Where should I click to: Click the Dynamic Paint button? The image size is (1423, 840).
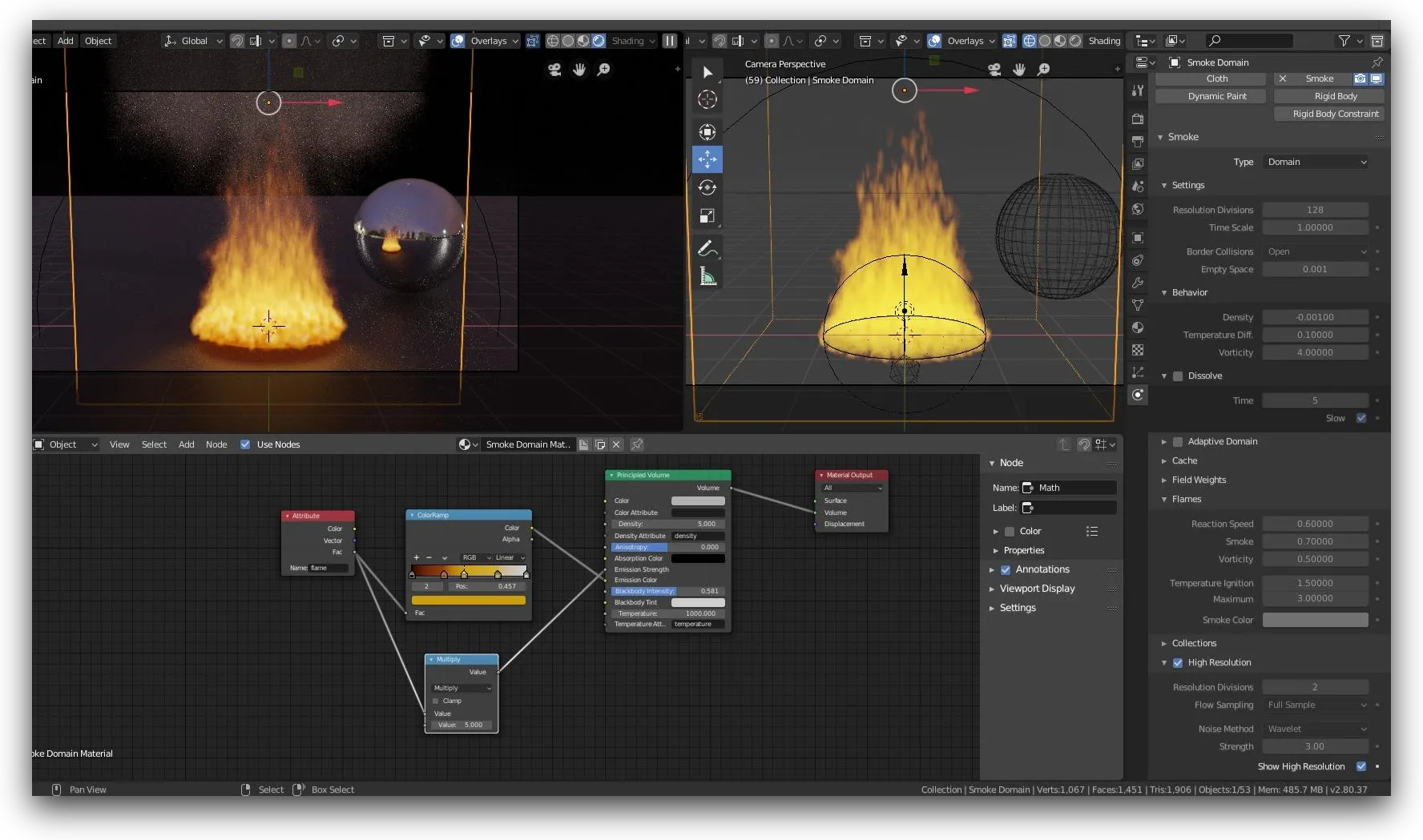point(1216,96)
